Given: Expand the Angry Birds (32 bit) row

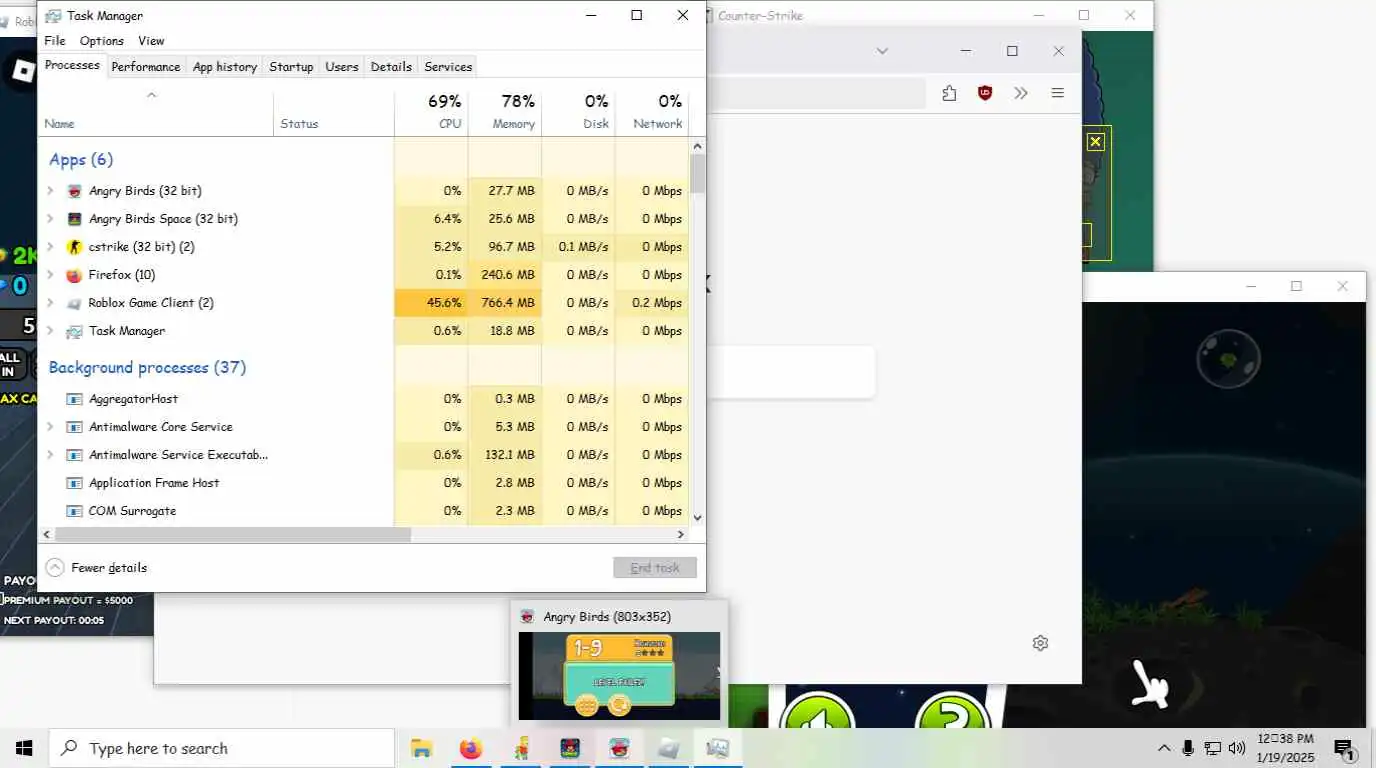Looking at the screenshot, I should tap(51, 191).
